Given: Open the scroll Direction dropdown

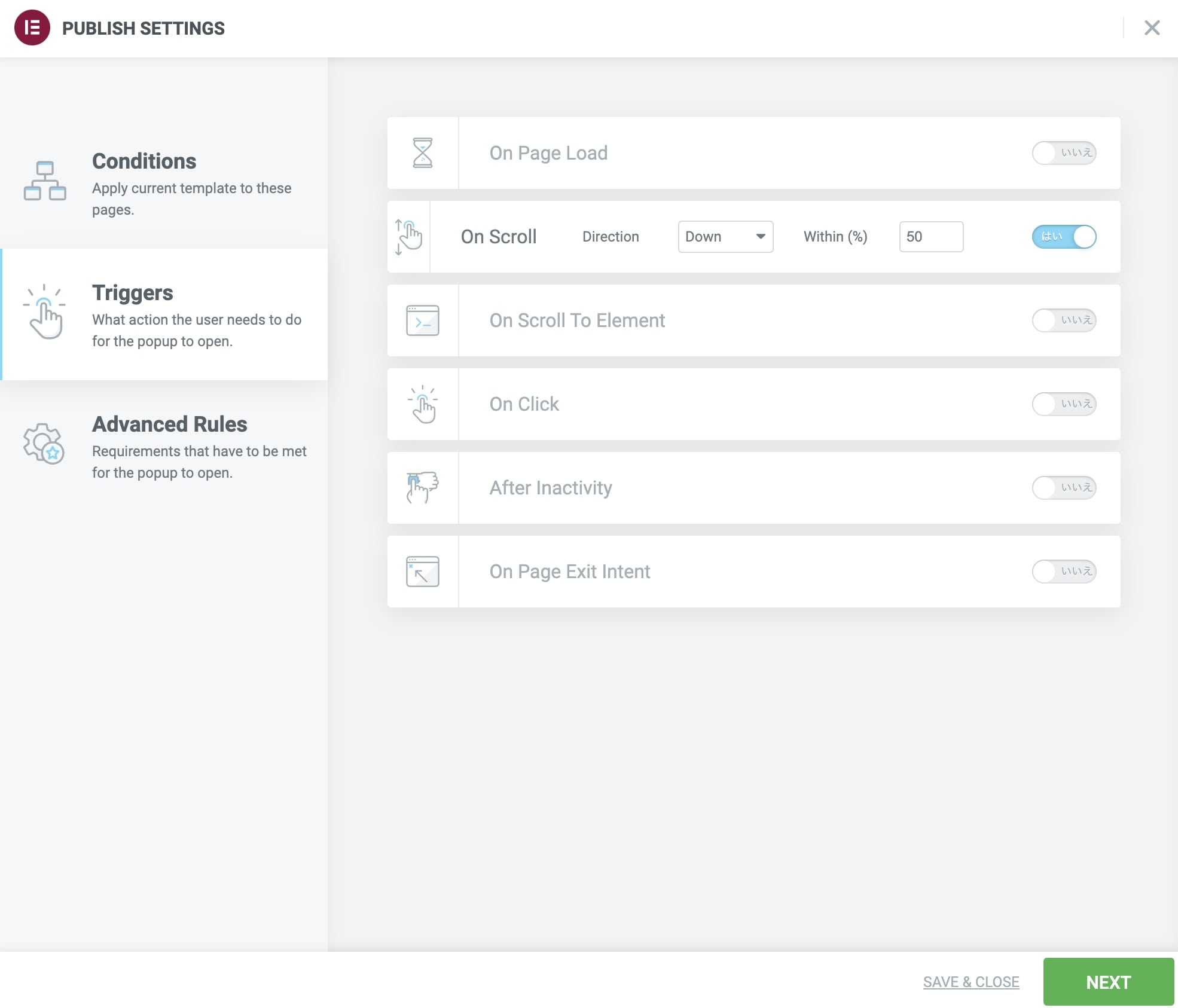Looking at the screenshot, I should 725,237.
